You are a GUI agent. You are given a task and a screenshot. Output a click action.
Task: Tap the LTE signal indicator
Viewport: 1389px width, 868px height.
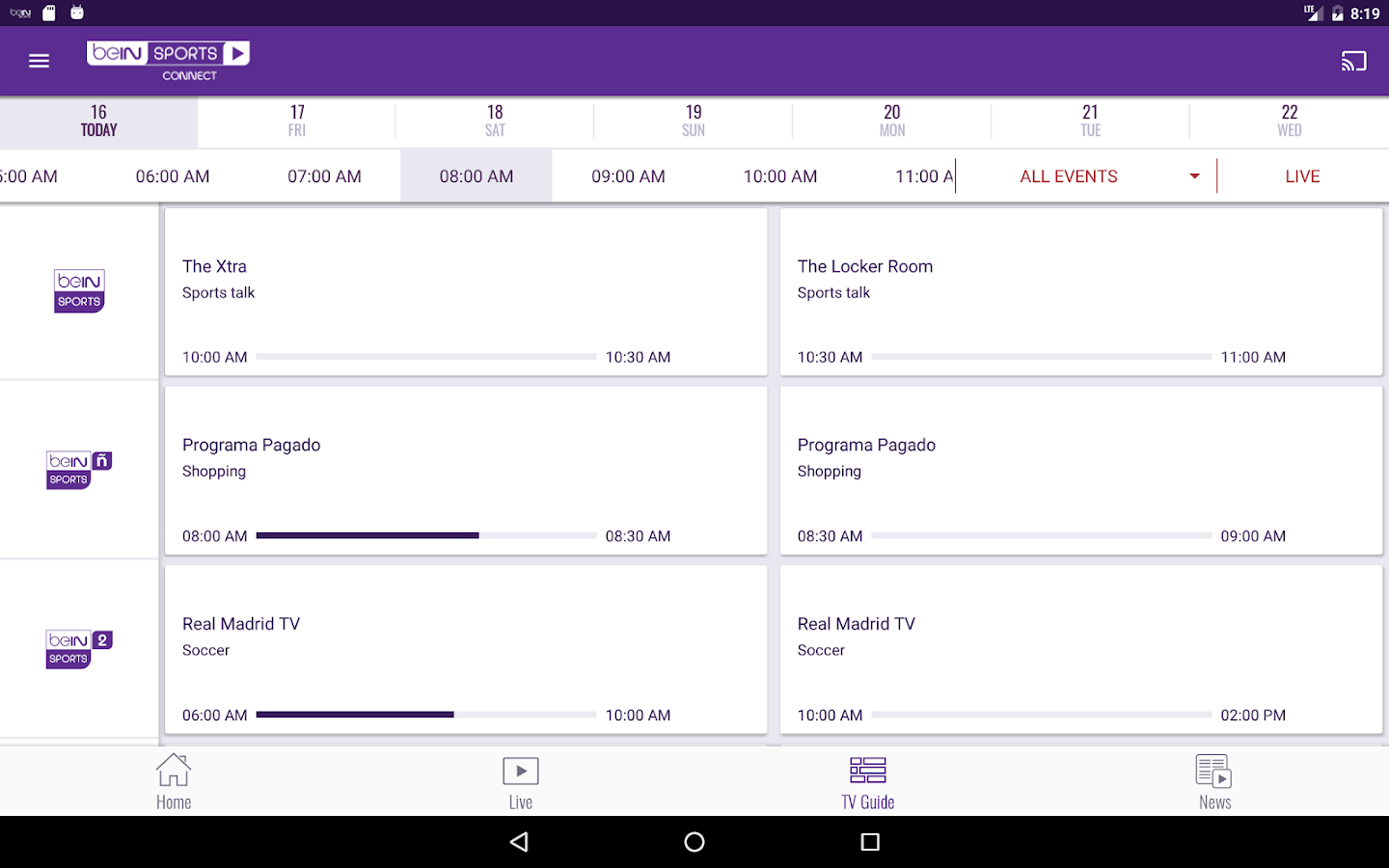click(x=1312, y=13)
